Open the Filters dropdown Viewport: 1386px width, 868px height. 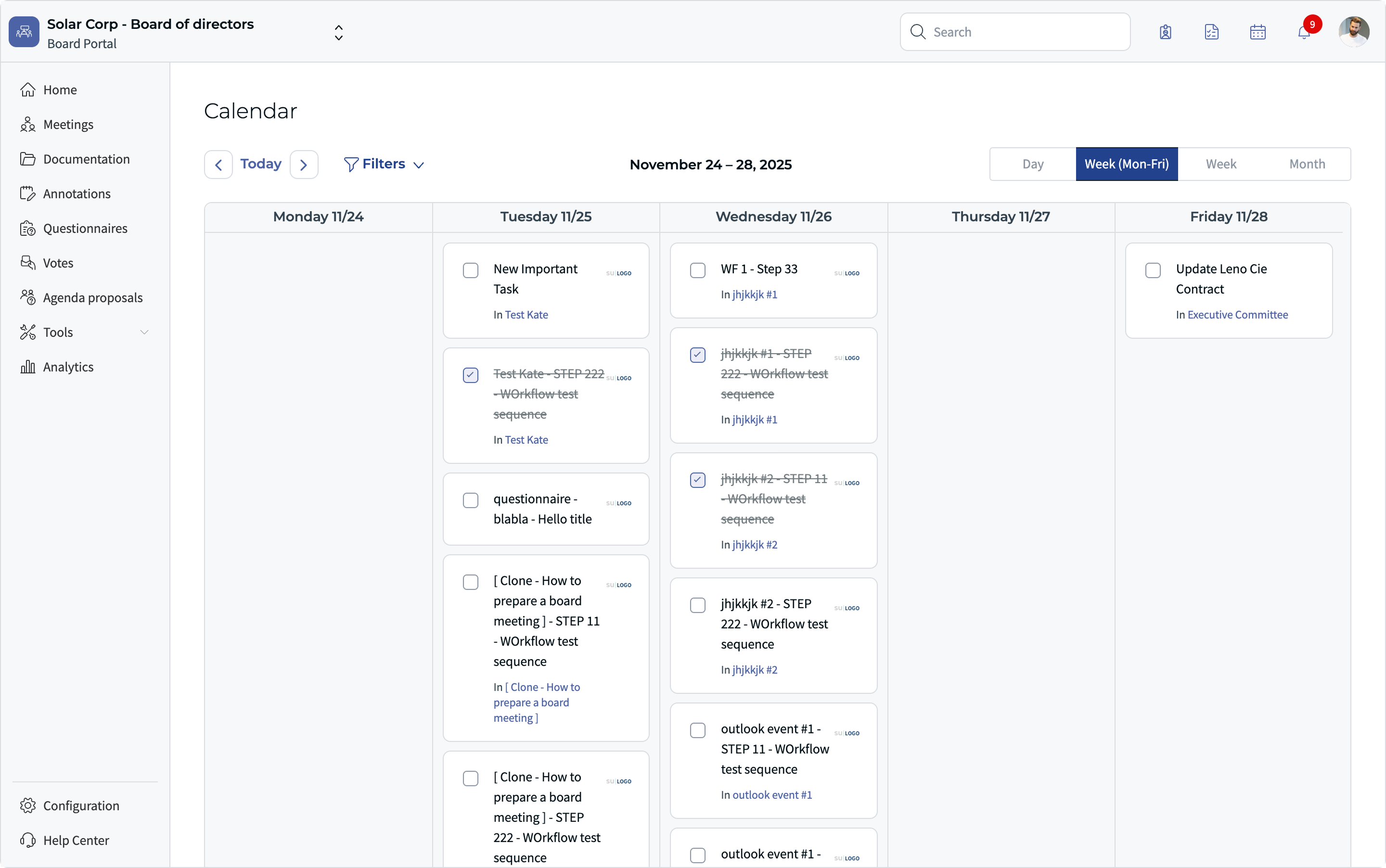pos(384,164)
